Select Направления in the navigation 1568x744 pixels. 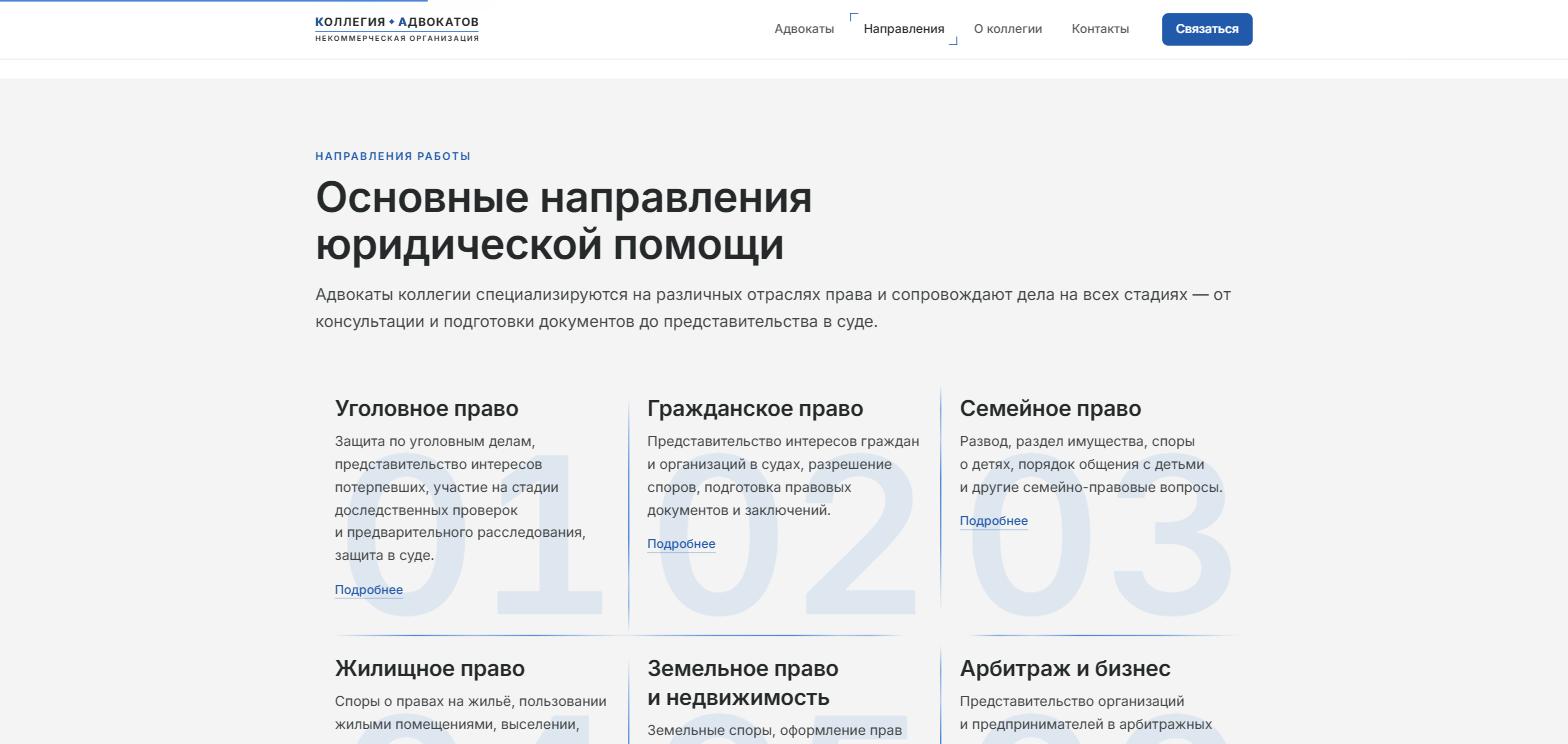(x=904, y=29)
